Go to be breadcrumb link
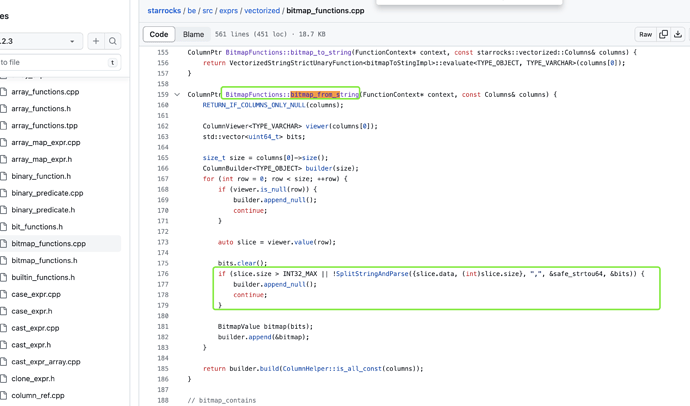Viewport: 690px width, 406px height. pyautogui.click(x=191, y=11)
